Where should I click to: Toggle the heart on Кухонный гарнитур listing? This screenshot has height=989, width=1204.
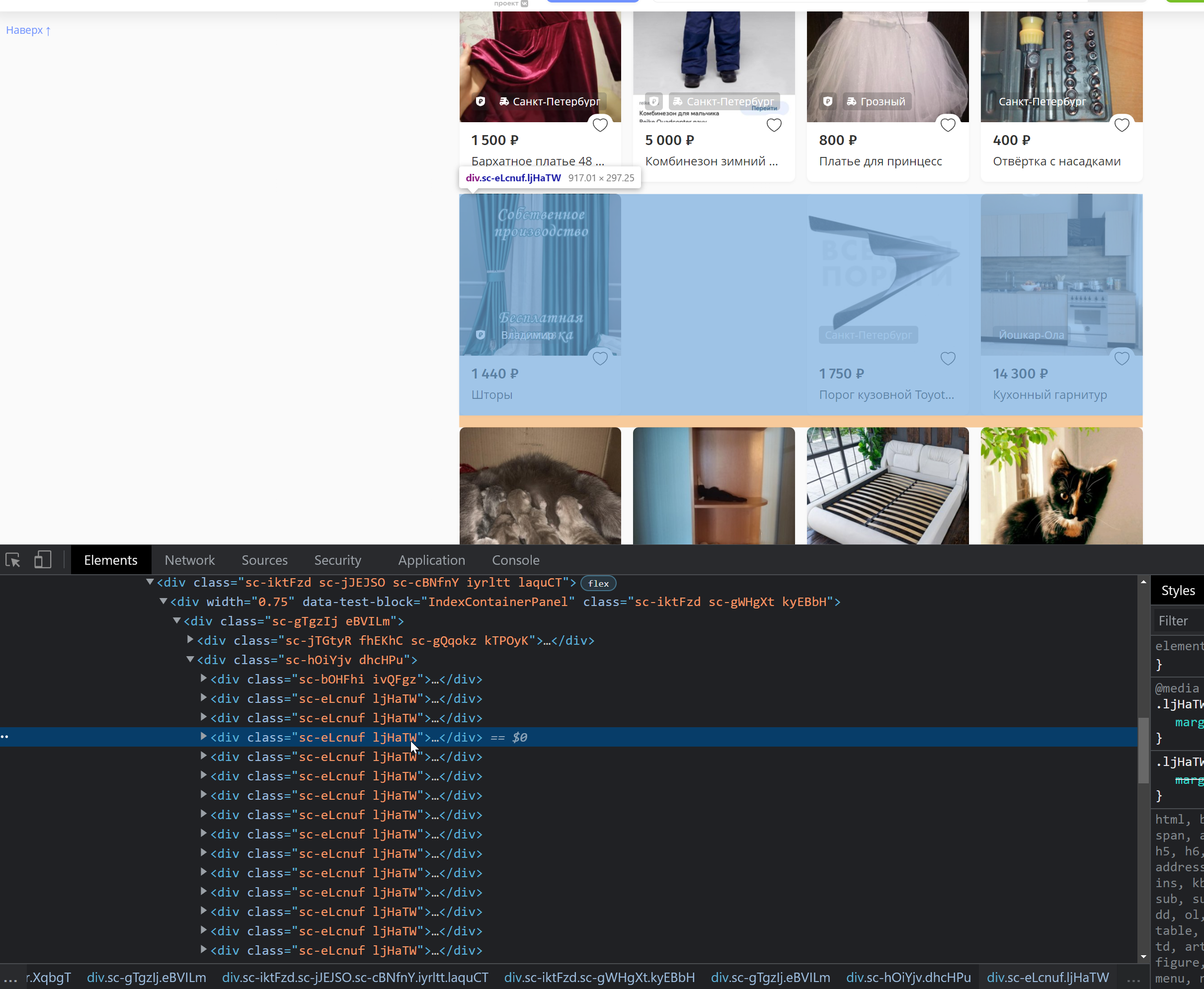coord(1122,358)
